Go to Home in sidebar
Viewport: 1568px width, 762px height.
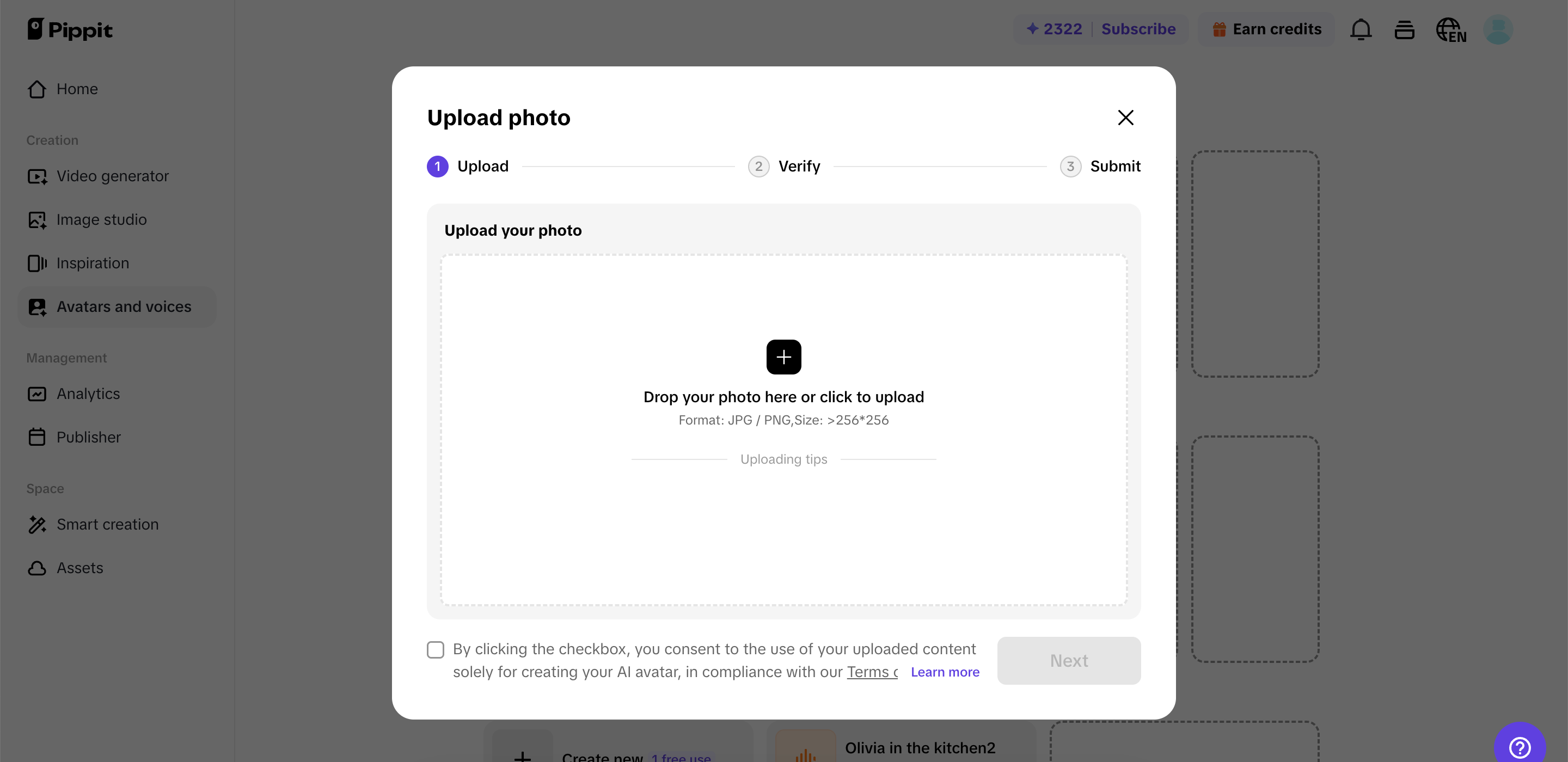click(77, 89)
